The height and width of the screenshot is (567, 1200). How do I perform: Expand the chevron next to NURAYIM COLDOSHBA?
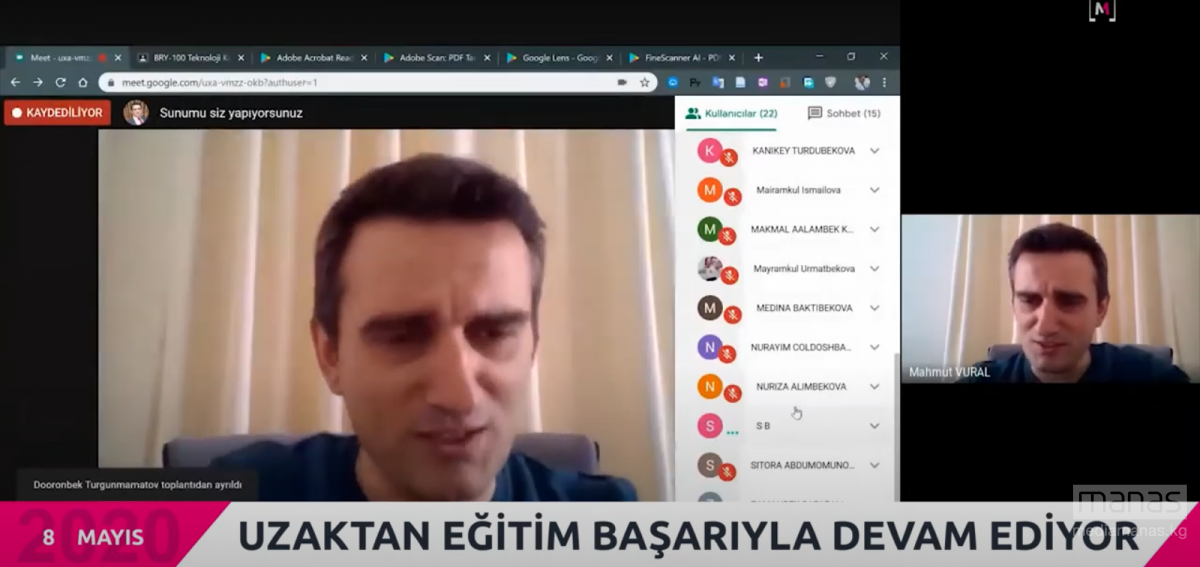point(874,347)
